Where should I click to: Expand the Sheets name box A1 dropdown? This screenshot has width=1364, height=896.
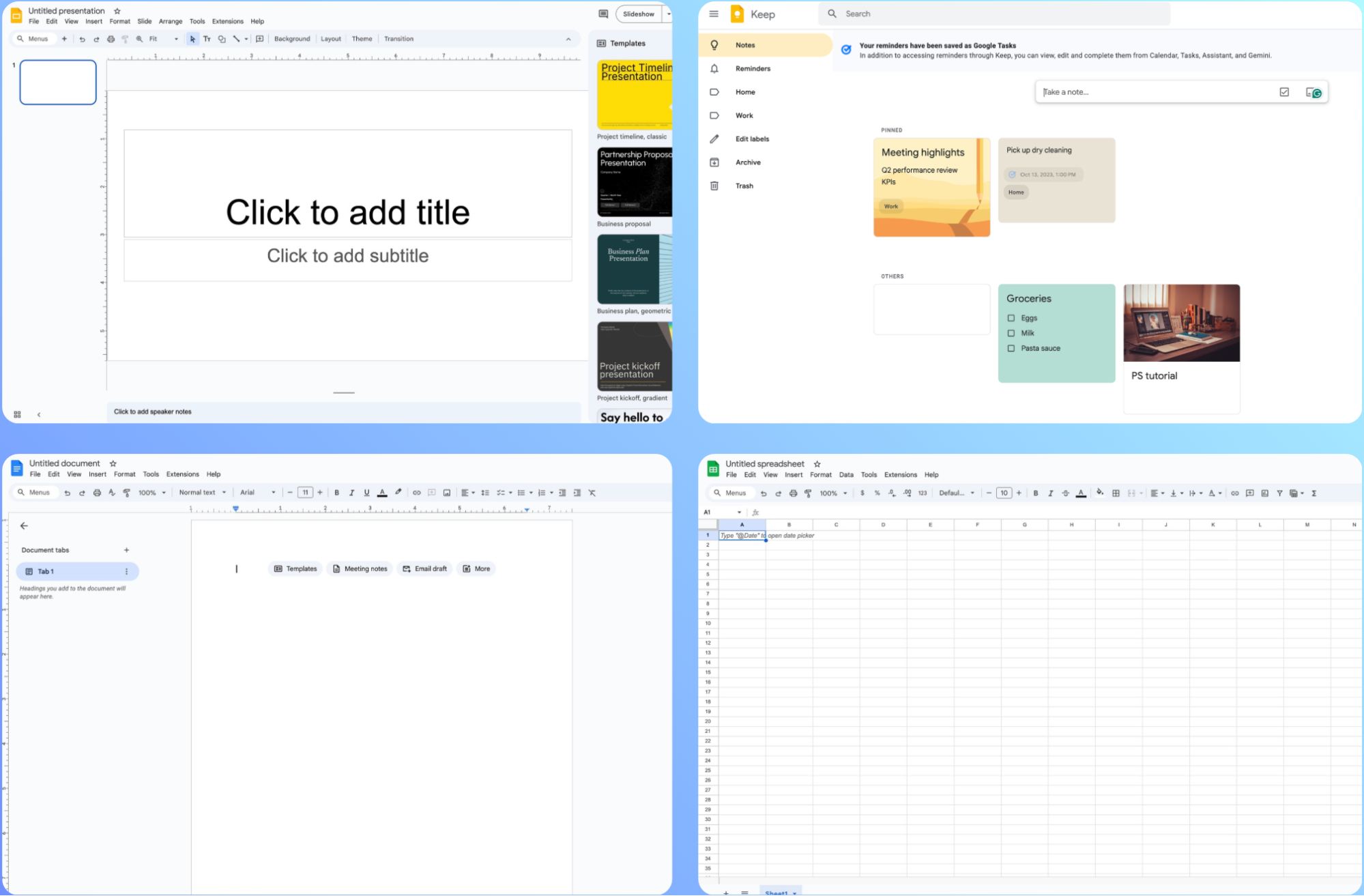739,512
